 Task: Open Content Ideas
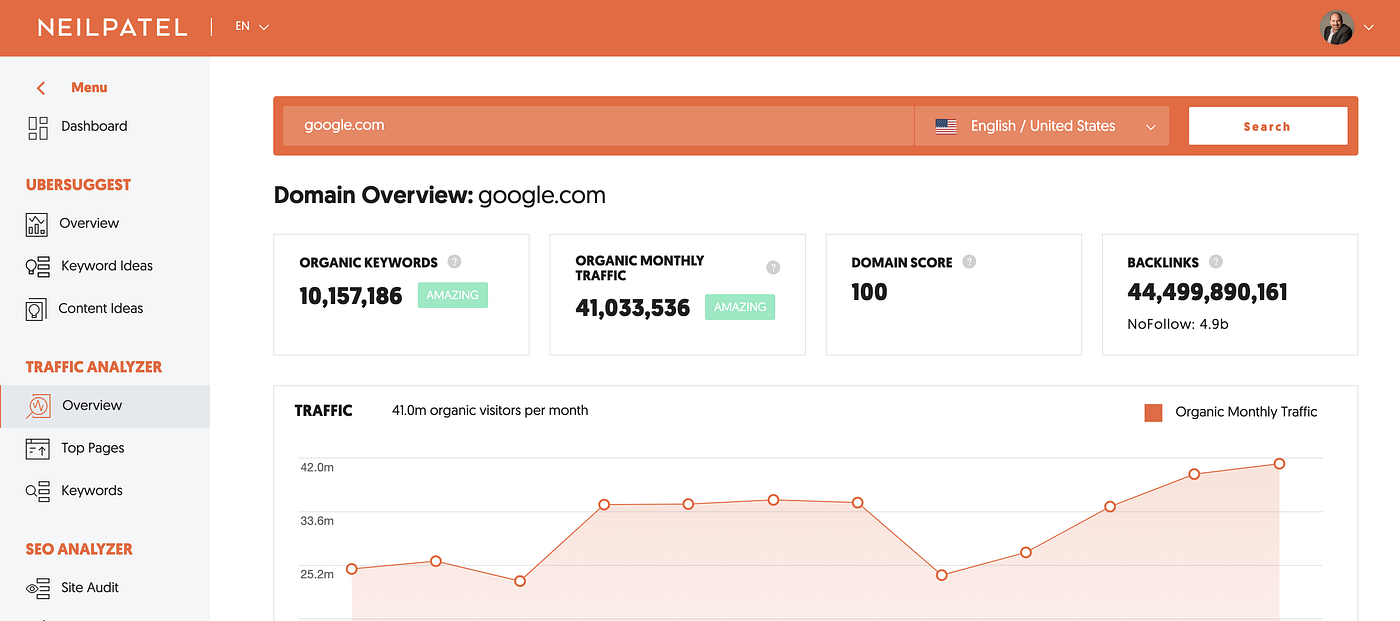101,308
